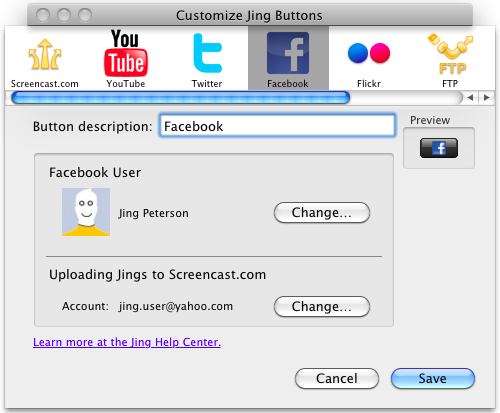Open the Jing Help Center link
This screenshot has height=413, width=500.
127,342
